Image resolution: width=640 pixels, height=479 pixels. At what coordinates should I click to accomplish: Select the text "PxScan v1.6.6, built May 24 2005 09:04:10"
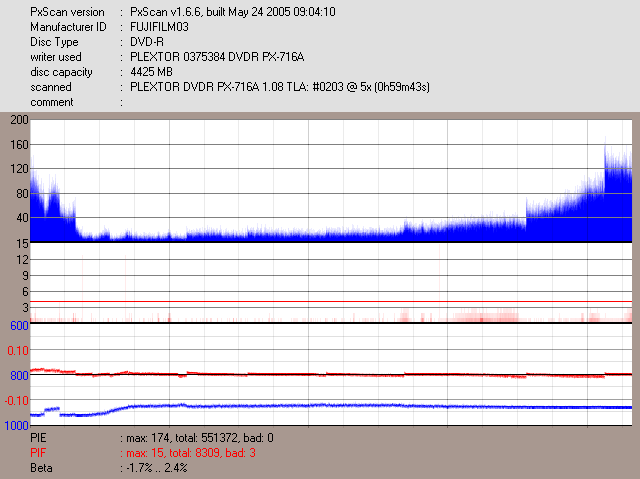(x=233, y=12)
